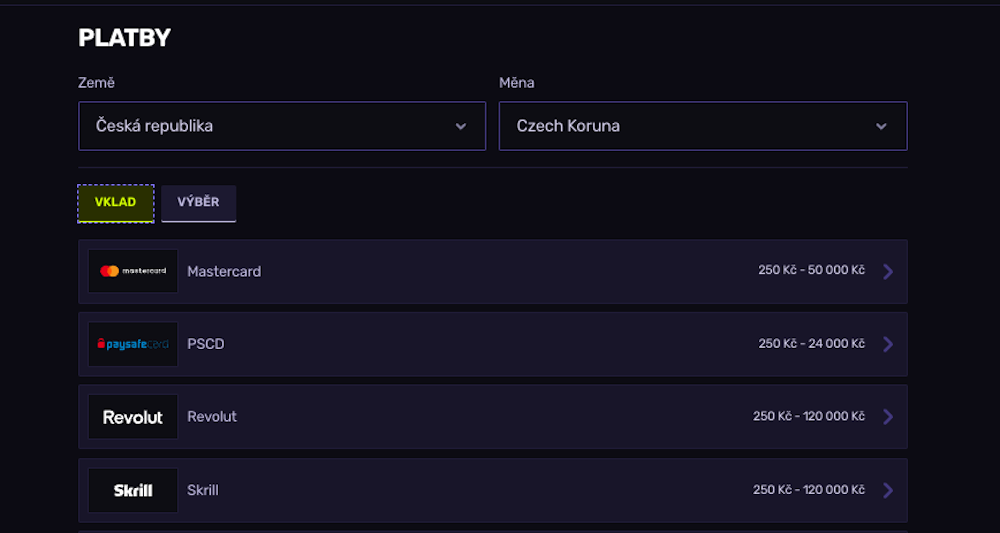Switch to the VÝBĚR tab
Image resolution: width=1000 pixels, height=533 pixels.
(198, 203)
